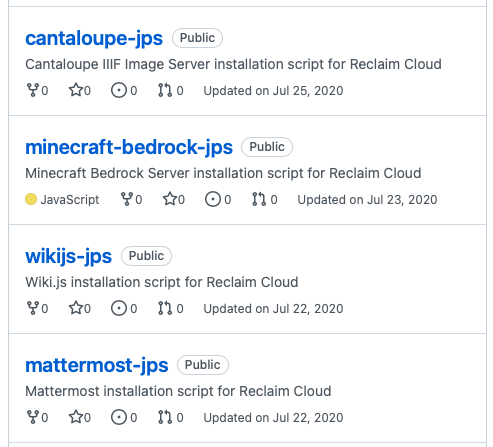Open the wikijs-jps repository

(68, 256)
